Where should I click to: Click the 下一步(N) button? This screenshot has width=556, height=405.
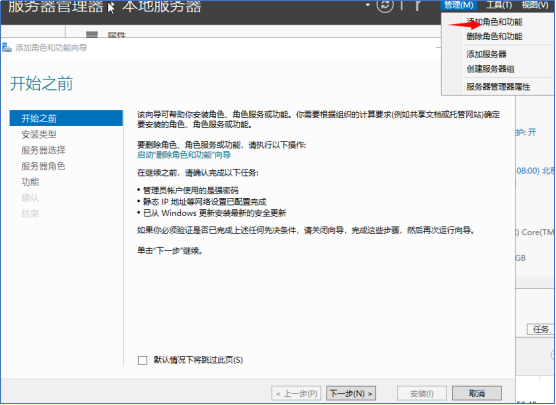351,393
